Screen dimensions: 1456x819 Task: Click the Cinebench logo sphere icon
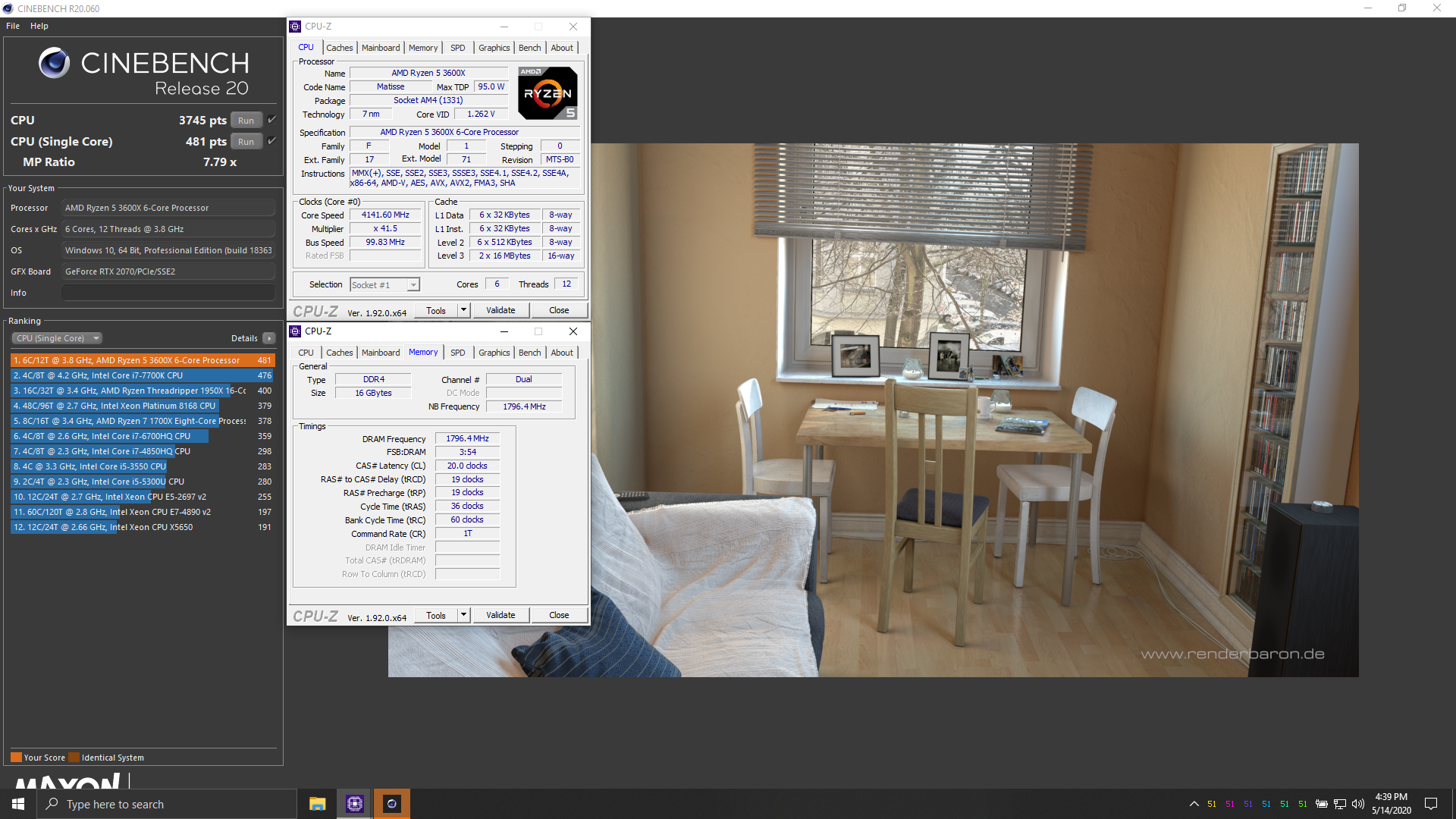click(x=54, y=63)
